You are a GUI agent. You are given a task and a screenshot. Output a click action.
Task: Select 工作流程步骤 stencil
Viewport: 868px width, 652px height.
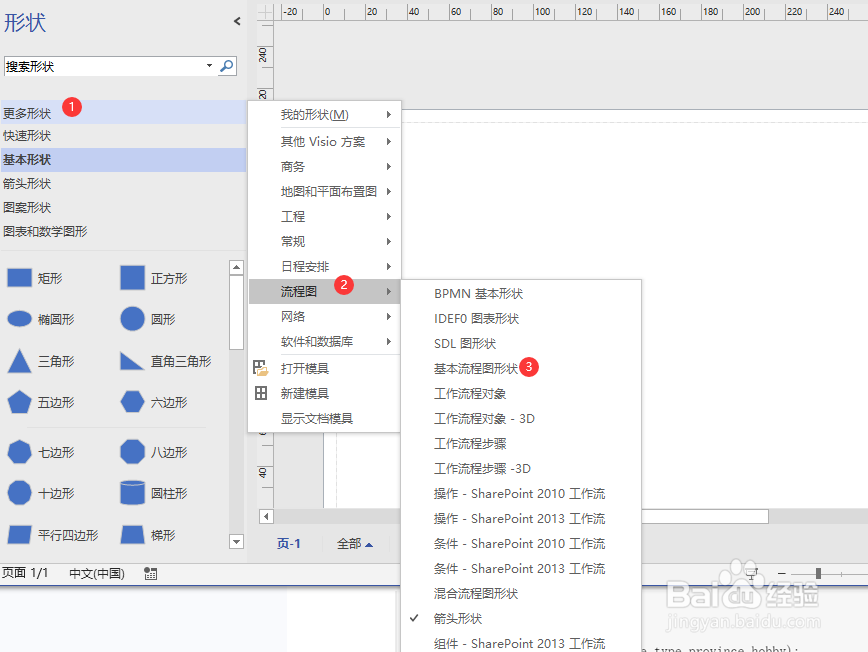[521, 443]
